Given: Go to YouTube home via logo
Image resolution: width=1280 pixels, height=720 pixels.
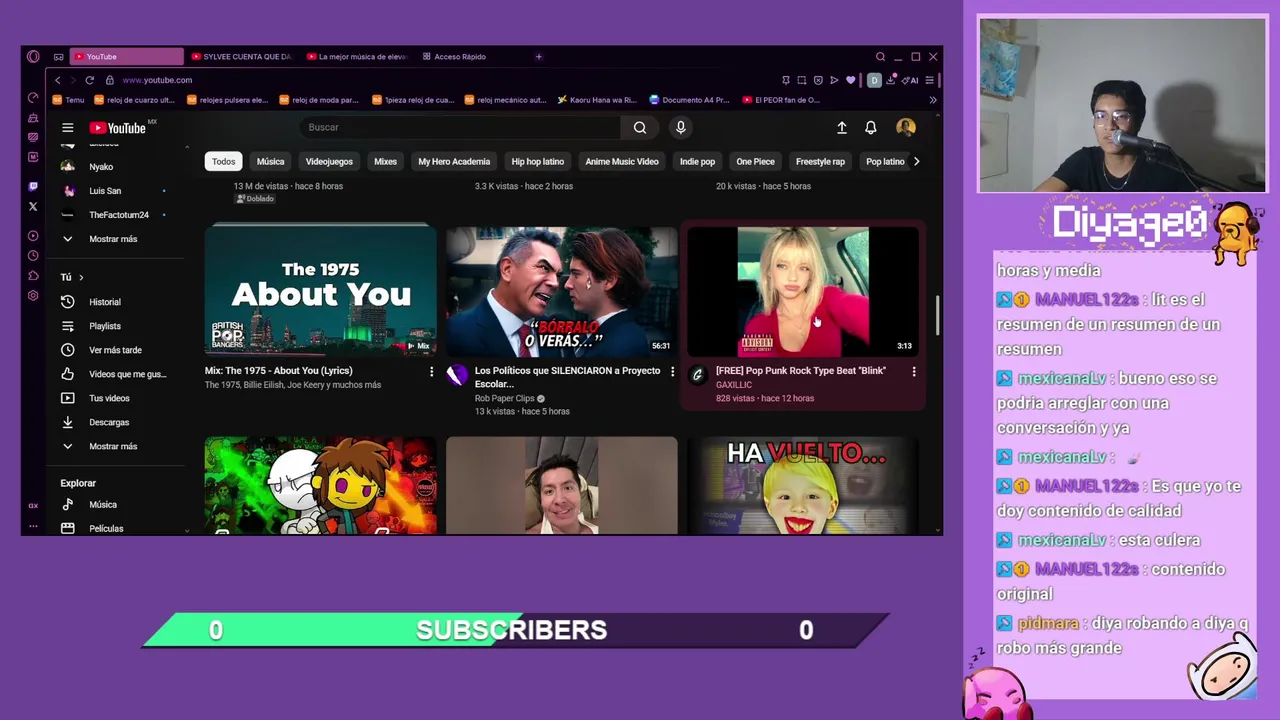Looking at the screenshot, I should [x=118, y=127].
